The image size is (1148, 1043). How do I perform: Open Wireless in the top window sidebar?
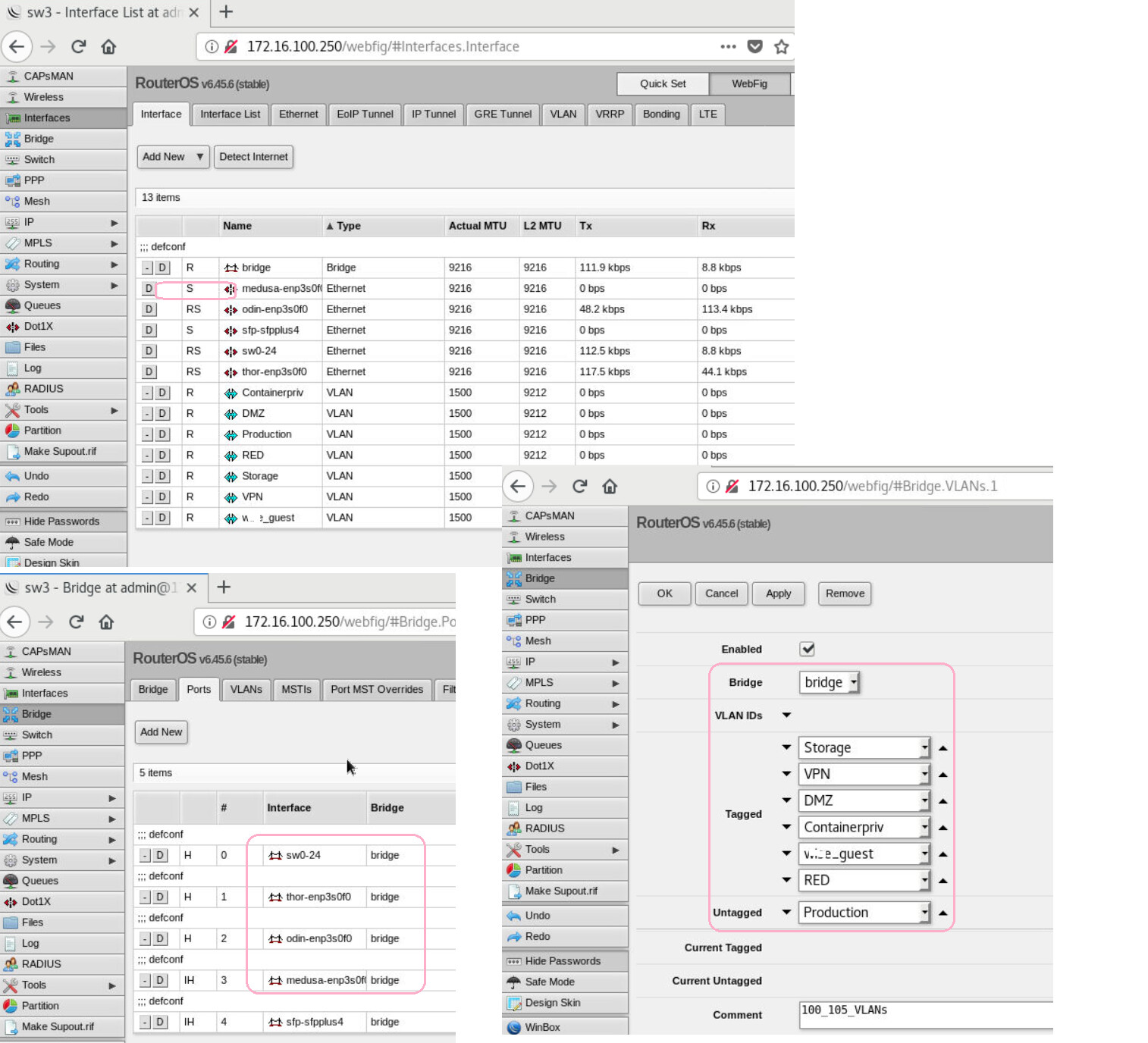[x=63, y=97]
